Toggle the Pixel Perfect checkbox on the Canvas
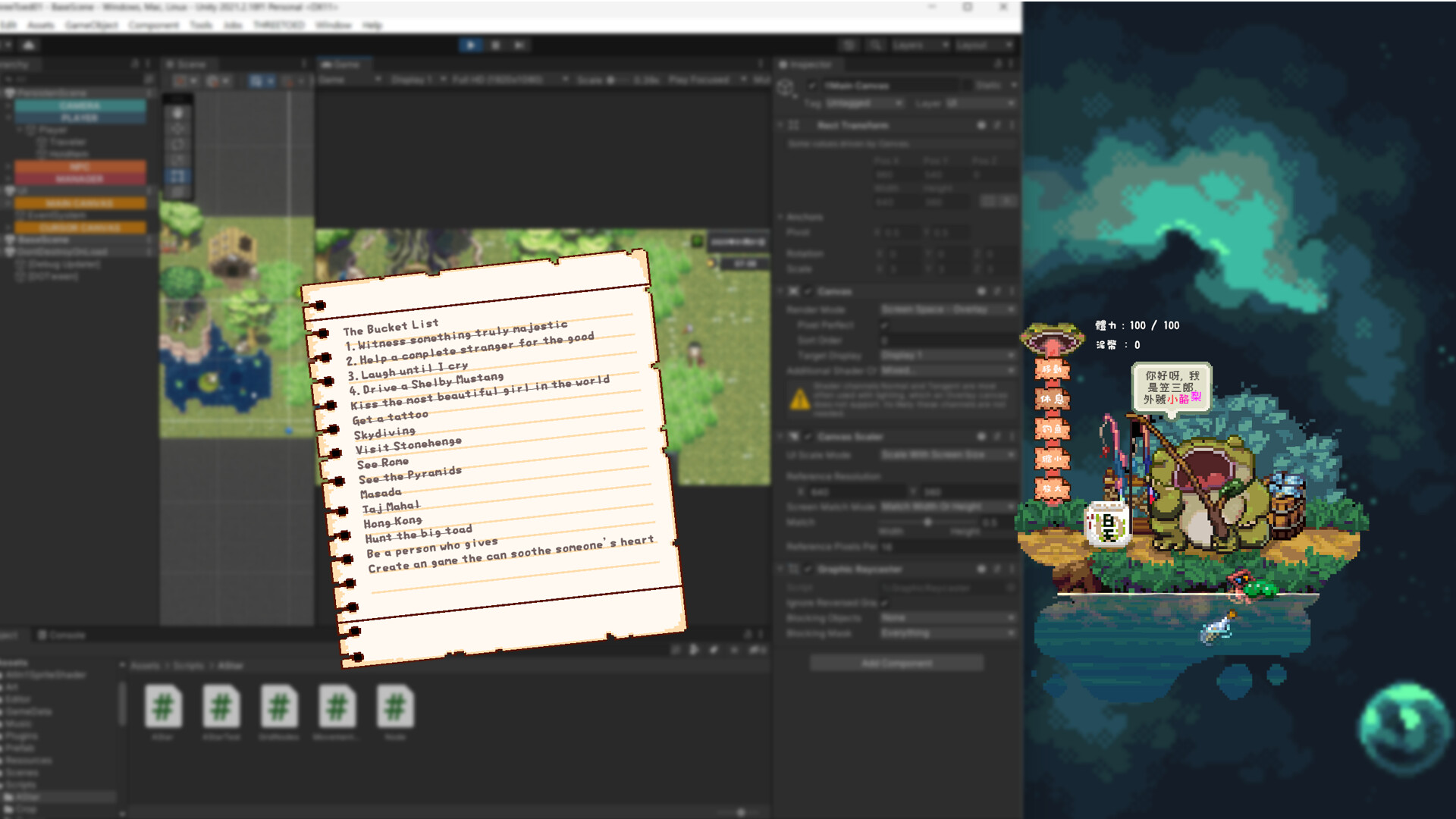This screenshot has width=1456, height=819. (885, 325)
